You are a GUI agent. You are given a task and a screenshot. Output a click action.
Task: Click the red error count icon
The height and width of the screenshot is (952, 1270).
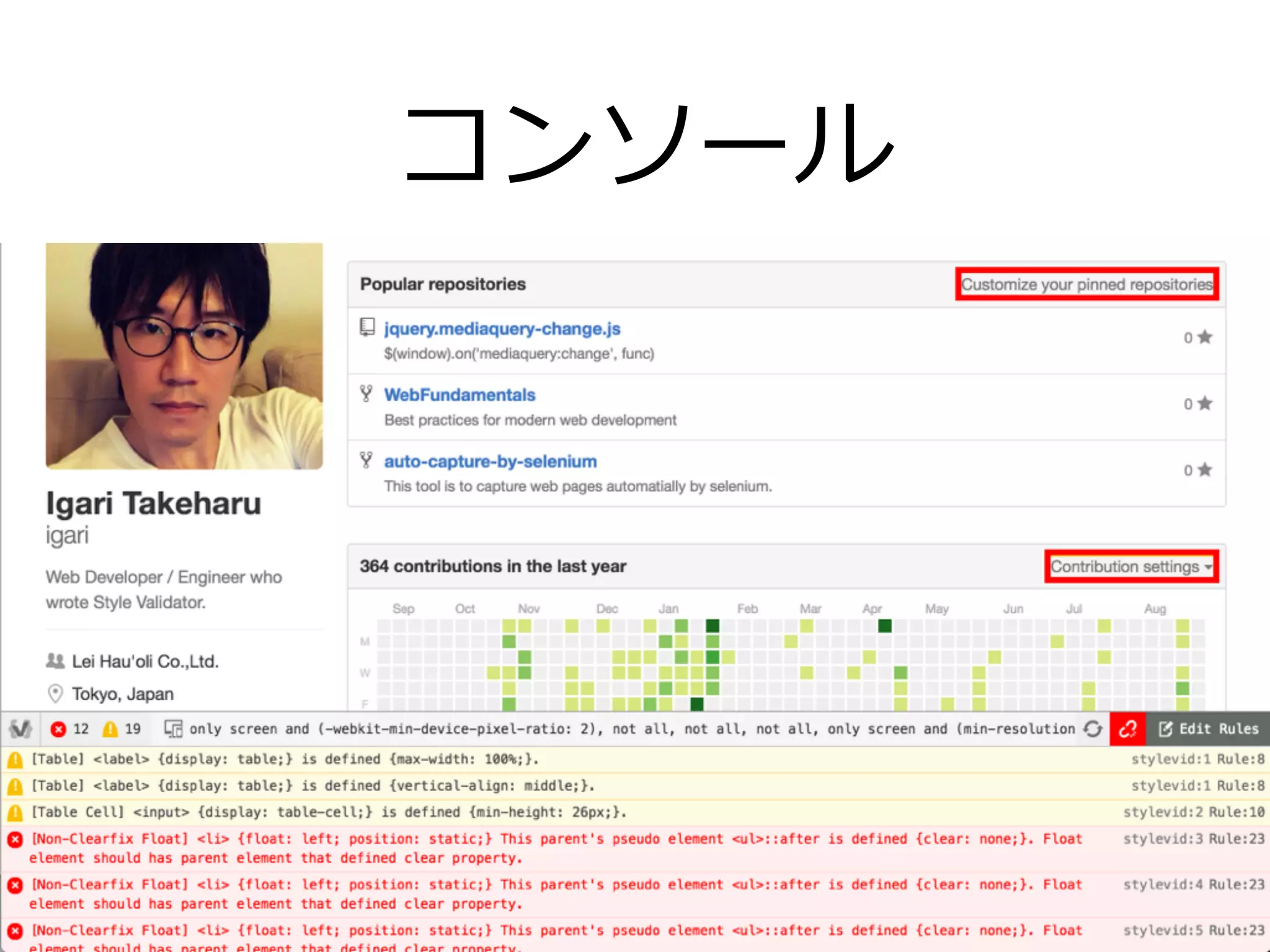58,729
